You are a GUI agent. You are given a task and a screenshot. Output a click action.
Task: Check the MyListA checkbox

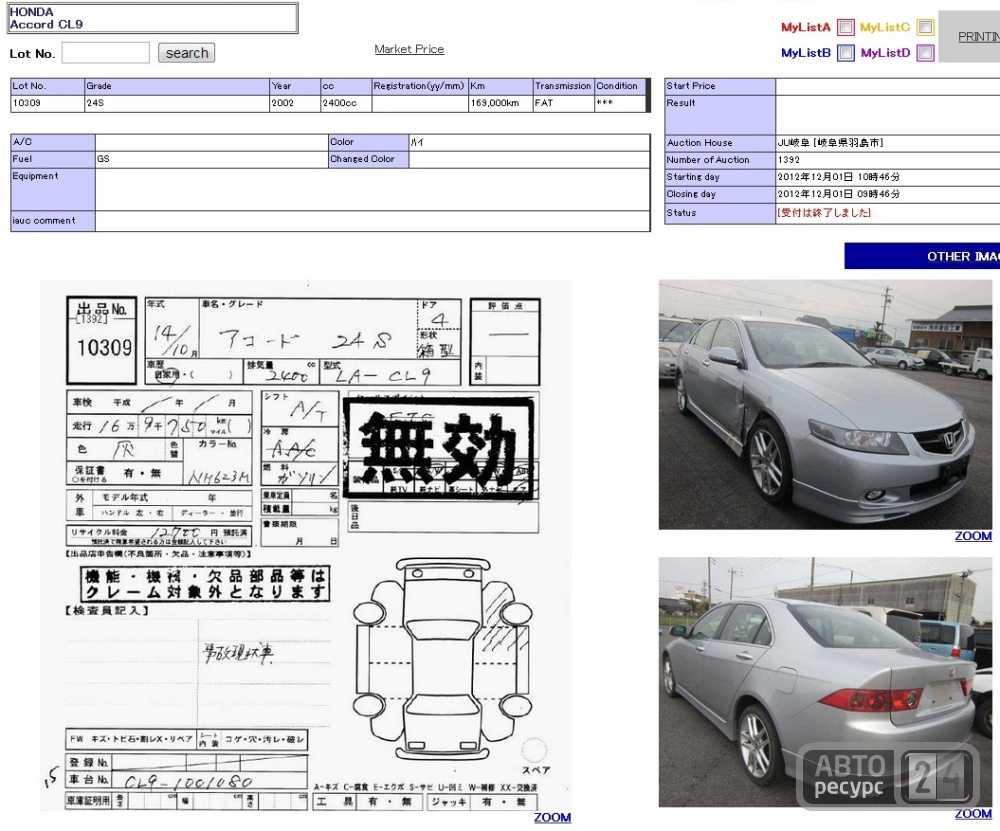(x=846, y=27)
